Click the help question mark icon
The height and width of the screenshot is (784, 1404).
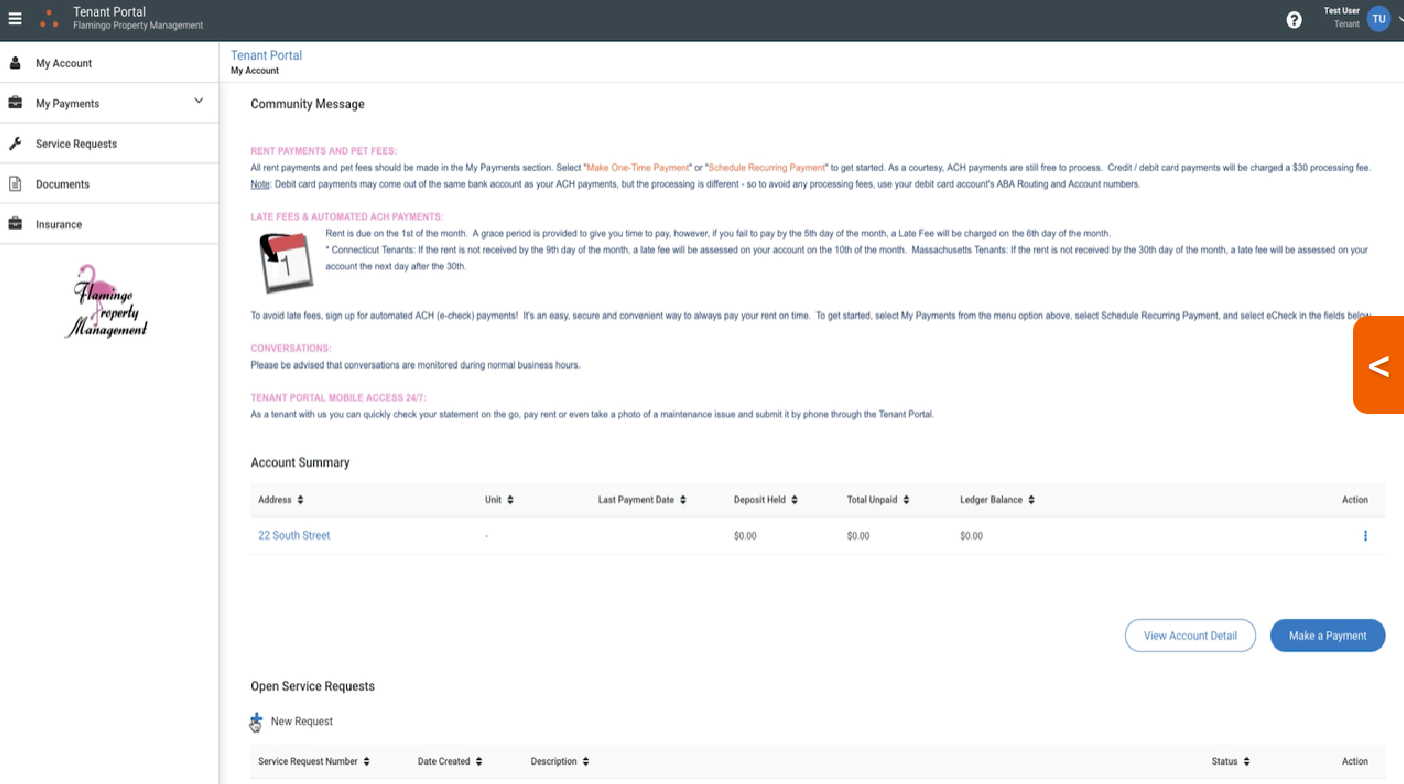tap(1293, 19)
